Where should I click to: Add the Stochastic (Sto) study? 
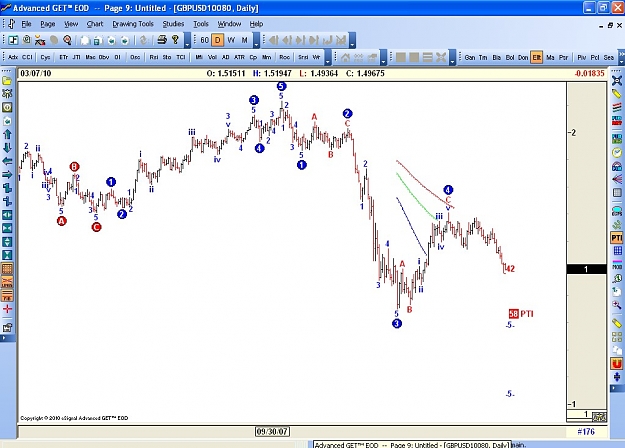167,57
